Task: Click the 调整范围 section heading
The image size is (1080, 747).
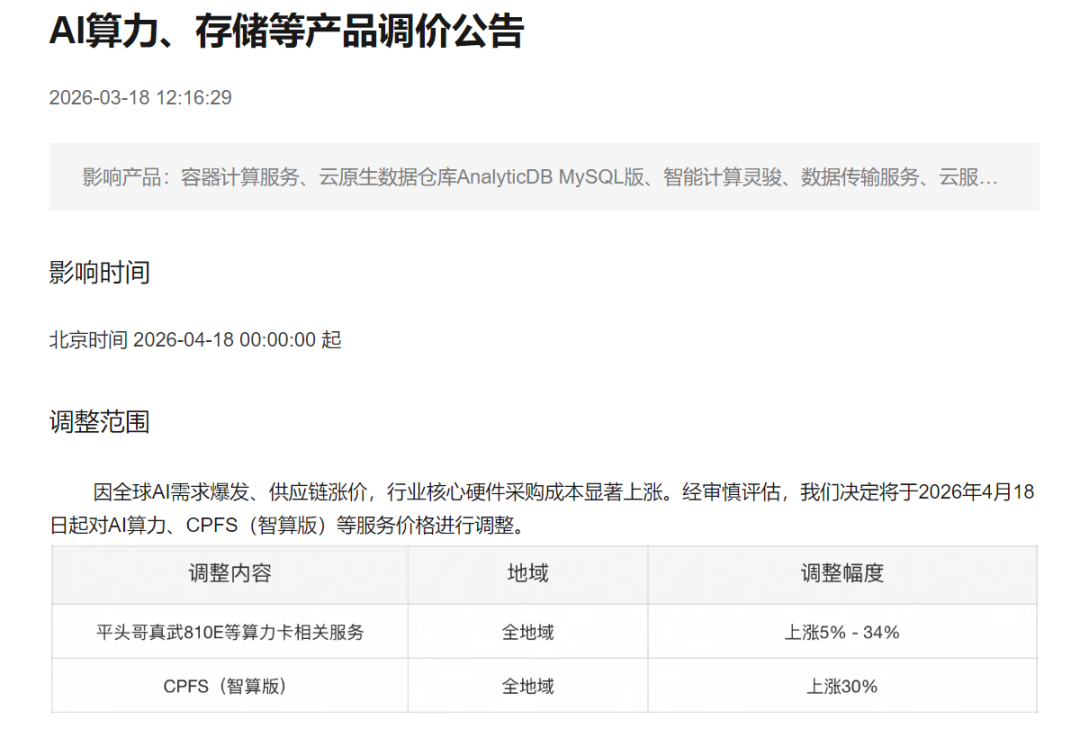Action: click(x=99, y=422)
